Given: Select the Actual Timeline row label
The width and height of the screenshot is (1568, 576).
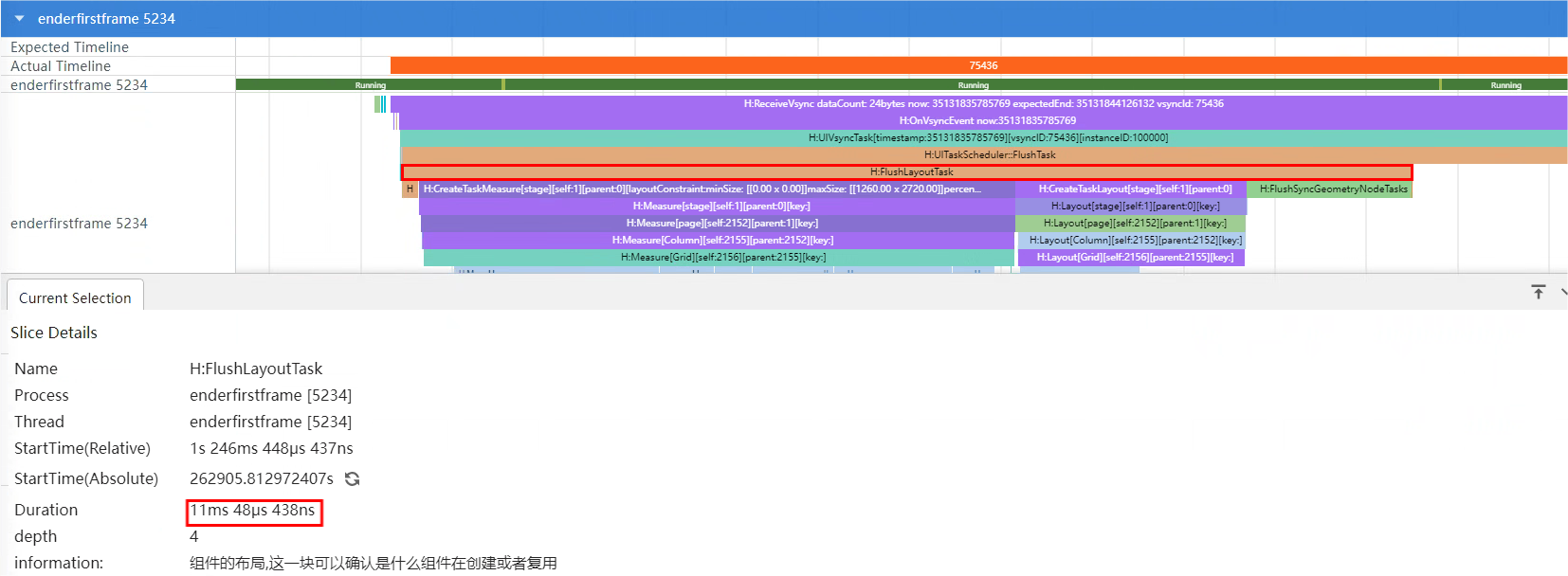Looking at the screenshot, I should [61, 66].
